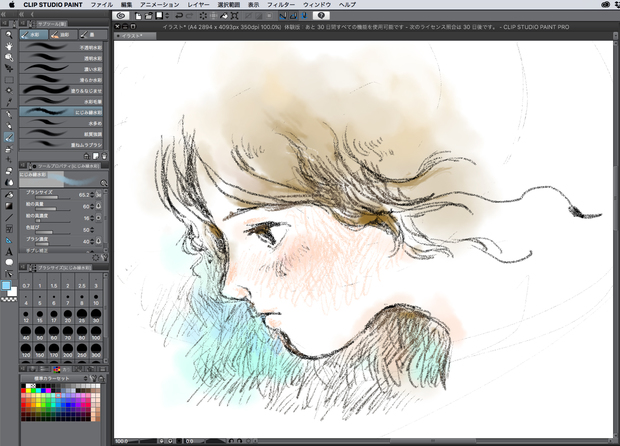Screen dimensions: 620x446
Task: Pick the Eyedropper tool
Action: coord(8,101)
